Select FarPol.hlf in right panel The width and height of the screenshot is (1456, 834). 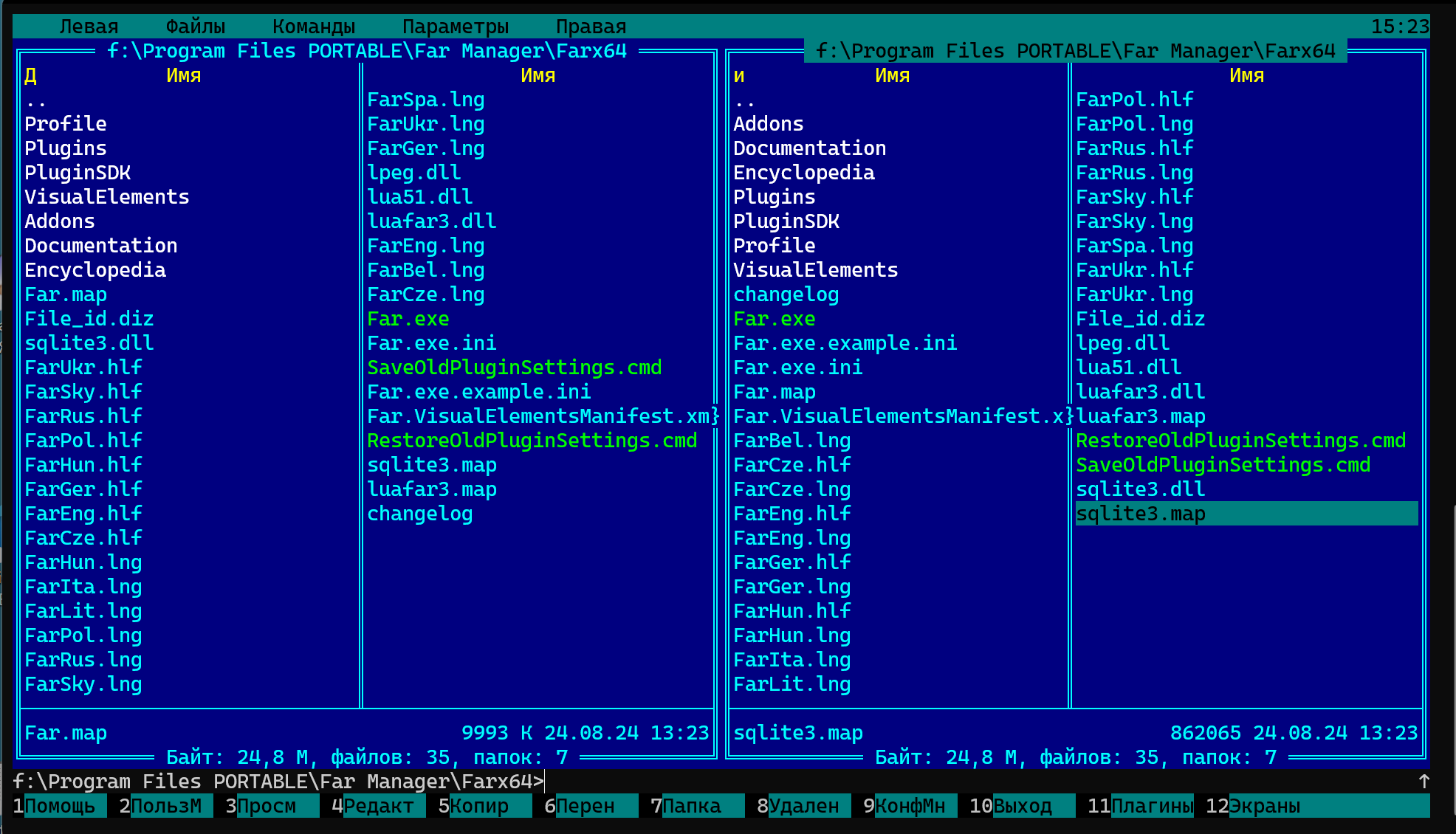pyautogui.click(x=1135, y=100)
